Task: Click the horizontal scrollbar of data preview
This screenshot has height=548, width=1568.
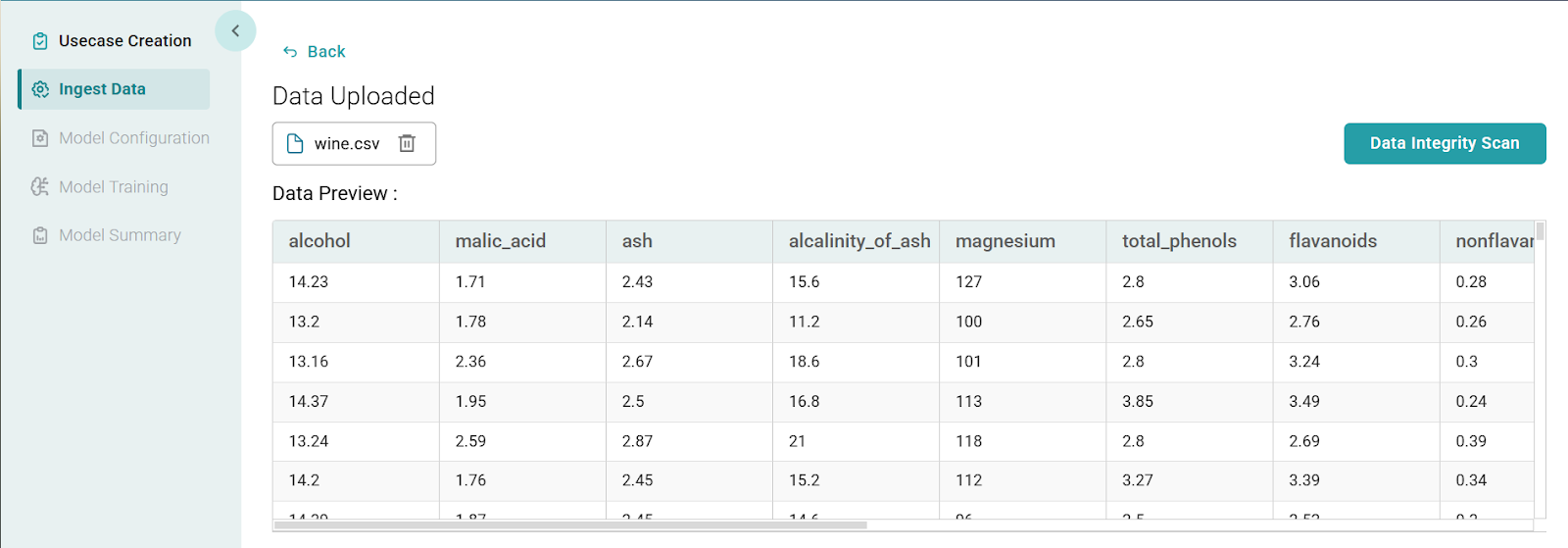Action: click(x=570, y=525)
